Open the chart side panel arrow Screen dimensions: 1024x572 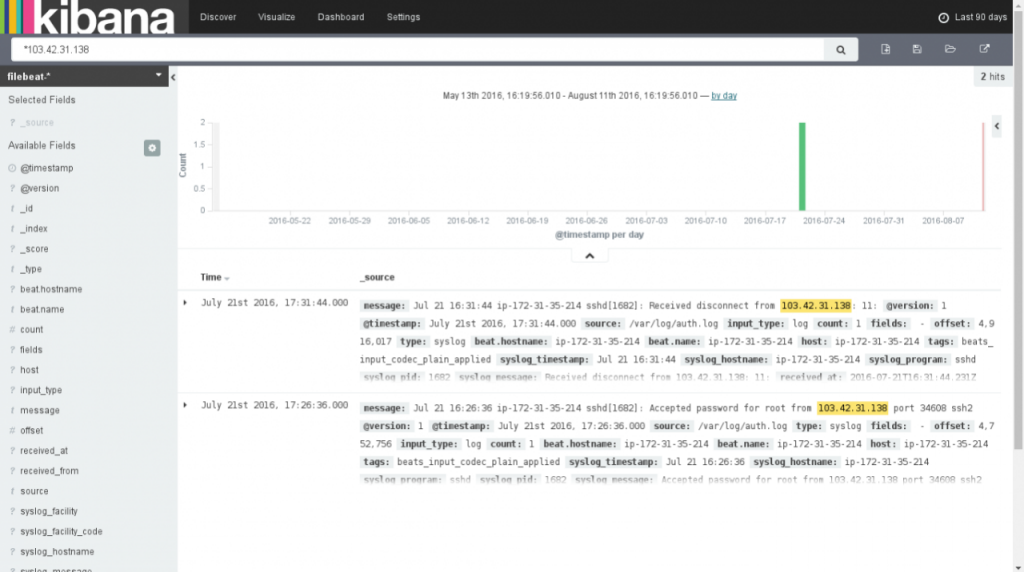point(997,126)
